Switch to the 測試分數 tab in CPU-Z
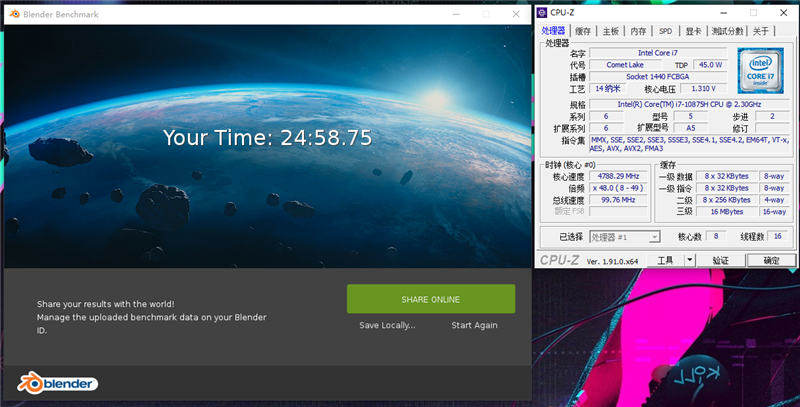The image size is (800, 407). pos(728,31)
